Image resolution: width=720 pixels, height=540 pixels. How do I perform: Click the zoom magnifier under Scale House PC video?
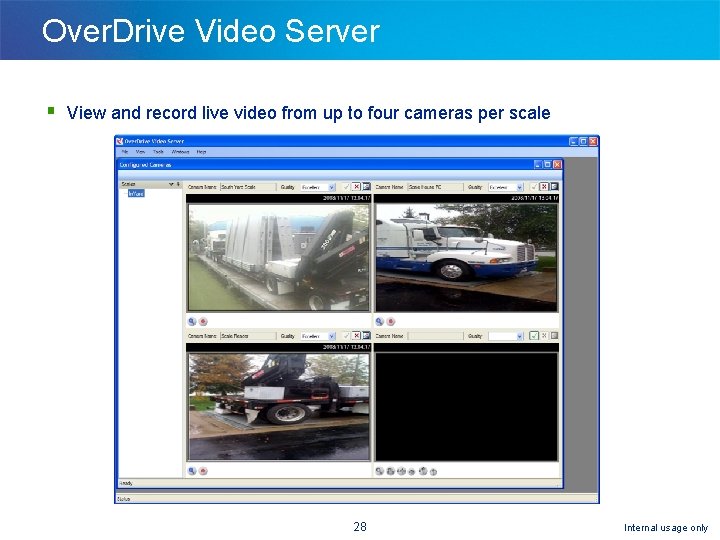coord(379,321)
